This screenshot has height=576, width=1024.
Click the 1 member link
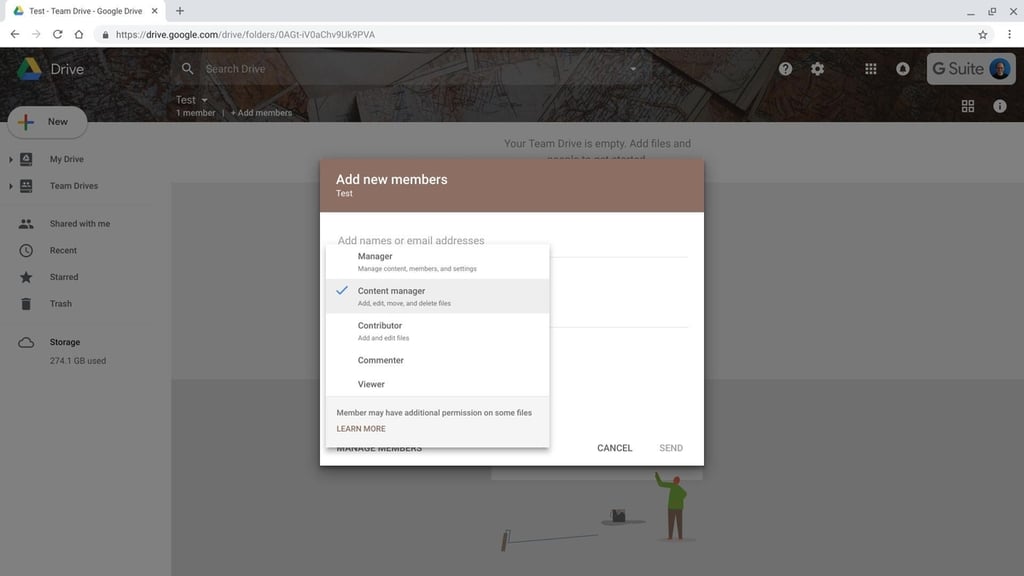[x=195, y=112]
